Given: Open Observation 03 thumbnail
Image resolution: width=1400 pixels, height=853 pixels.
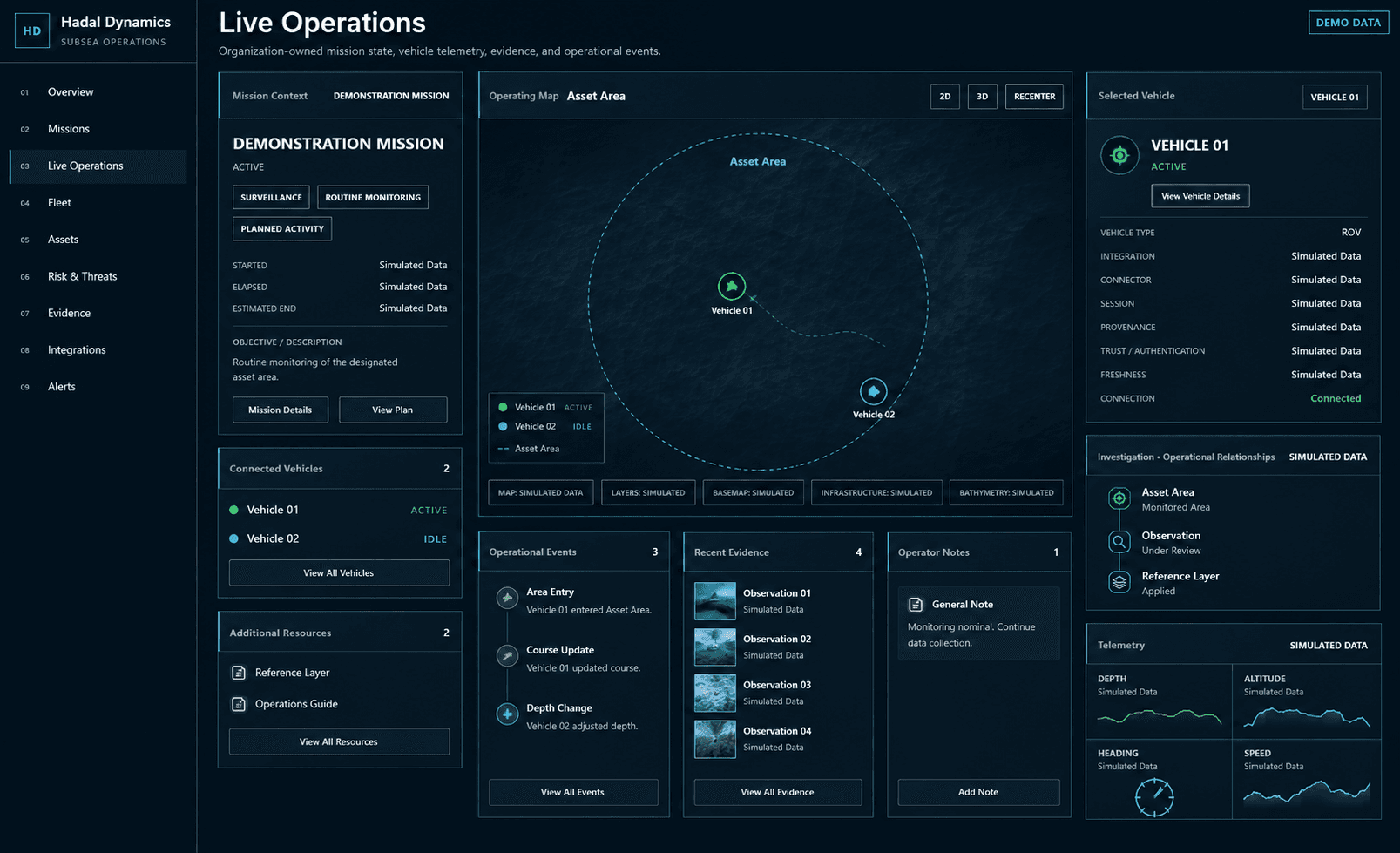Looking at the screenshot, I should pos(715,694).
